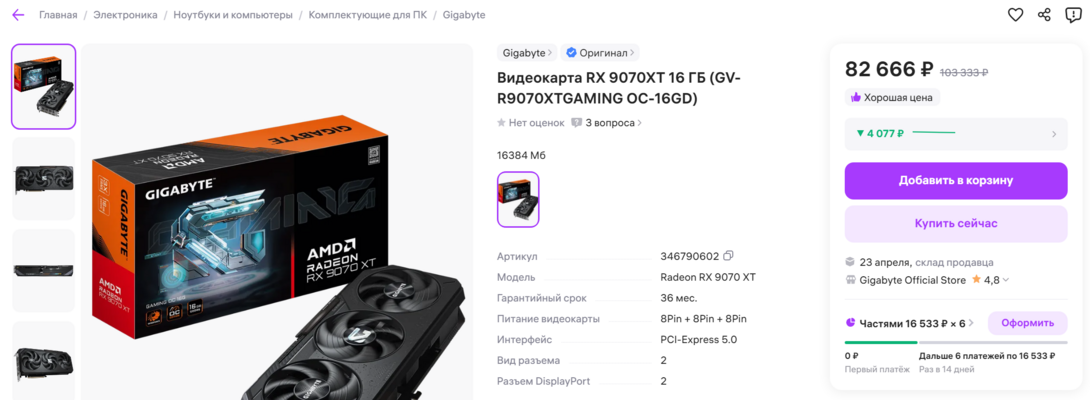This screenshot has width=1090, height=400.
Task: Go to Электроника breadcrumb
Action: pos(125,15)
